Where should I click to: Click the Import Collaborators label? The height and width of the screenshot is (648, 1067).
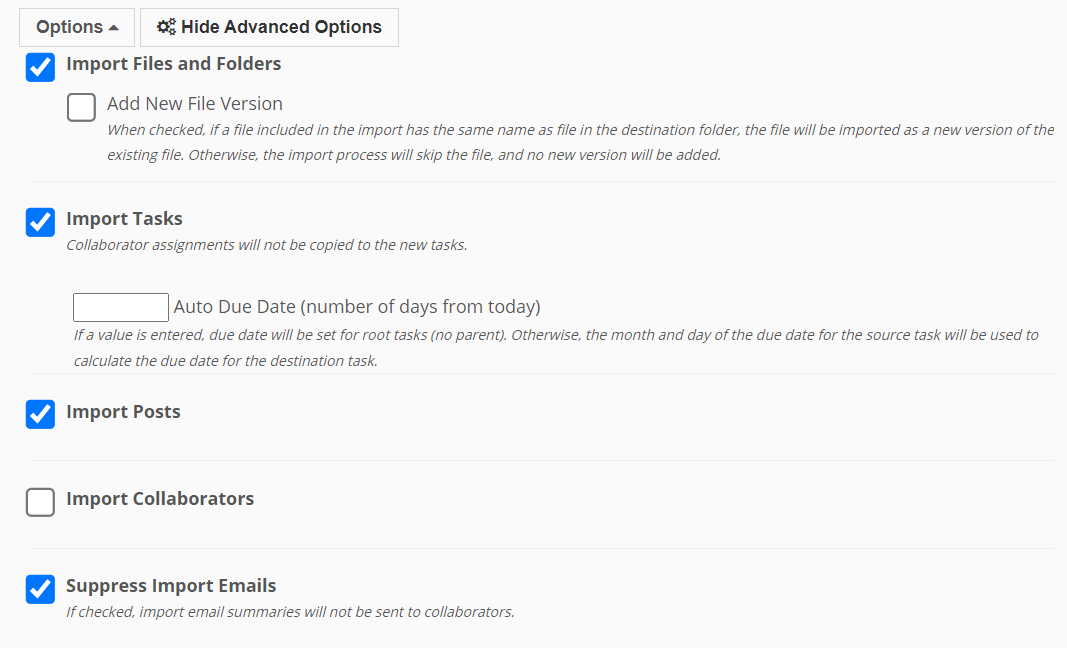pyautogui.click(x=159, y=498)
